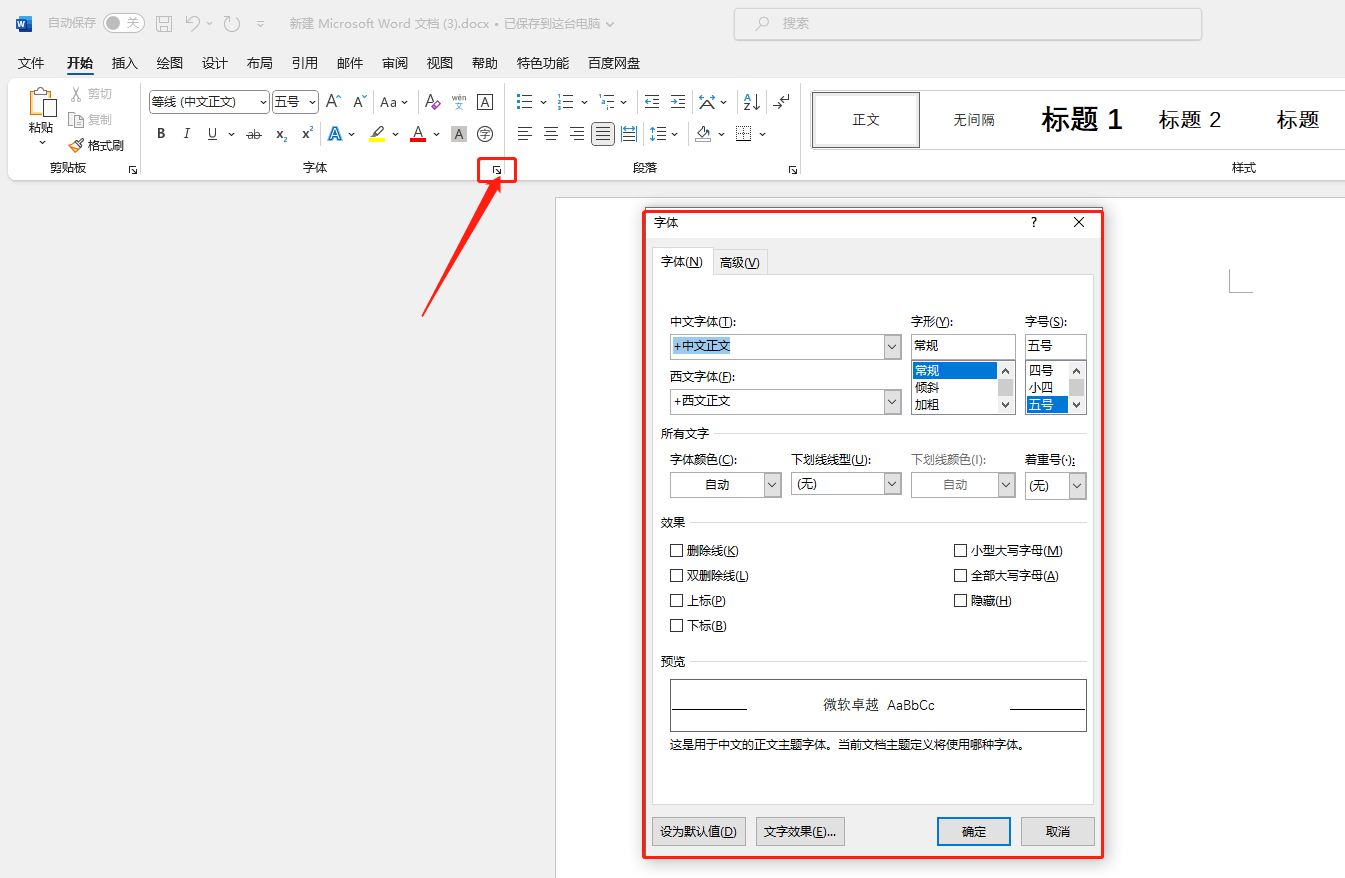The height and width of the screenshot is (878, 1345).
Task: Center align the paragraph
Action: (551, 134)
